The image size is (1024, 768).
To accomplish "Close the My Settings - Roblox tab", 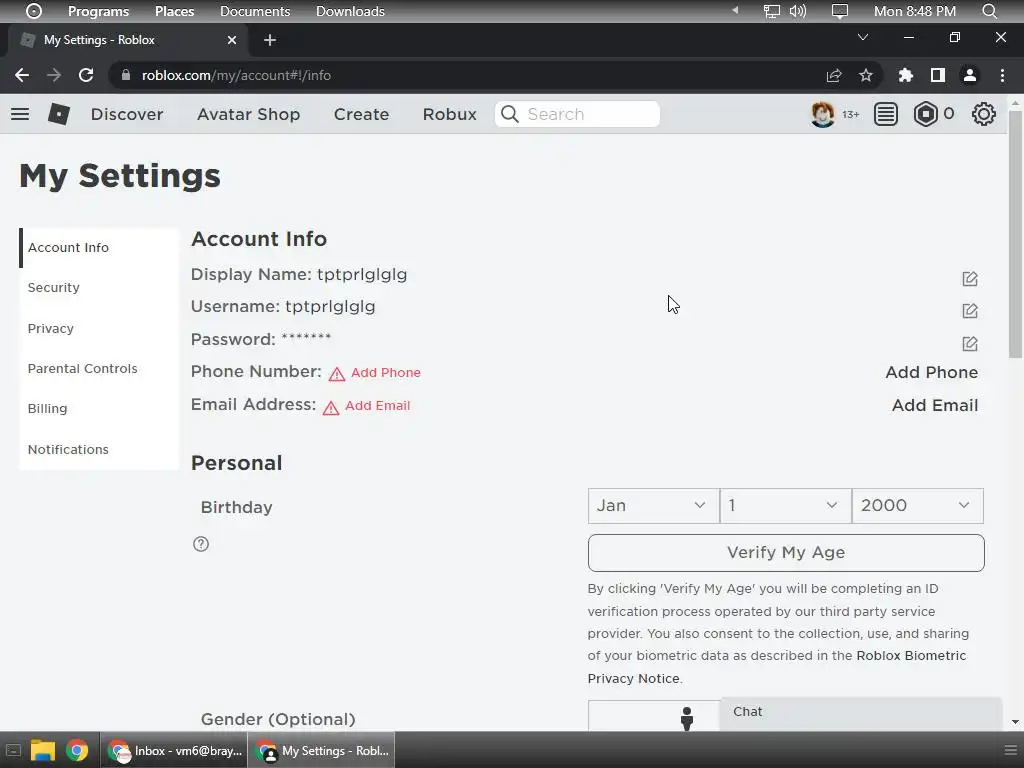I will (232, 40).
